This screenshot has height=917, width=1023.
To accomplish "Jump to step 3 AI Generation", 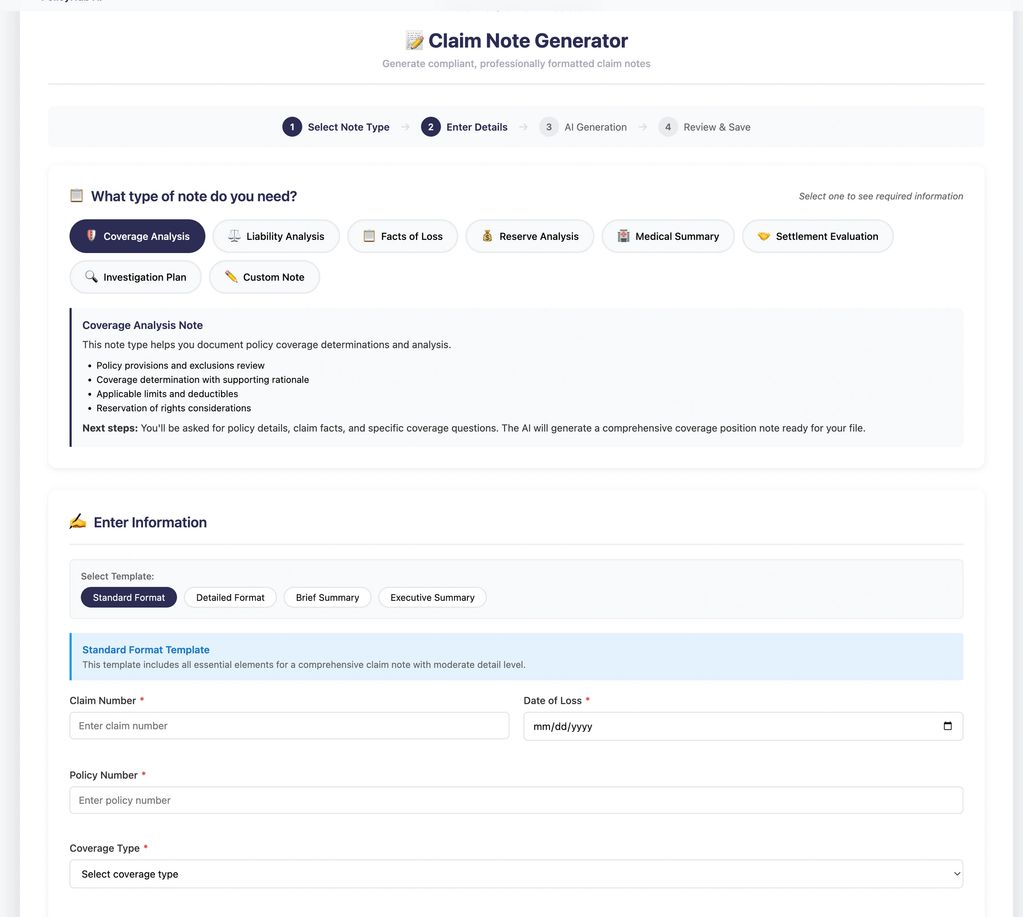I will [x=583, y=127].
